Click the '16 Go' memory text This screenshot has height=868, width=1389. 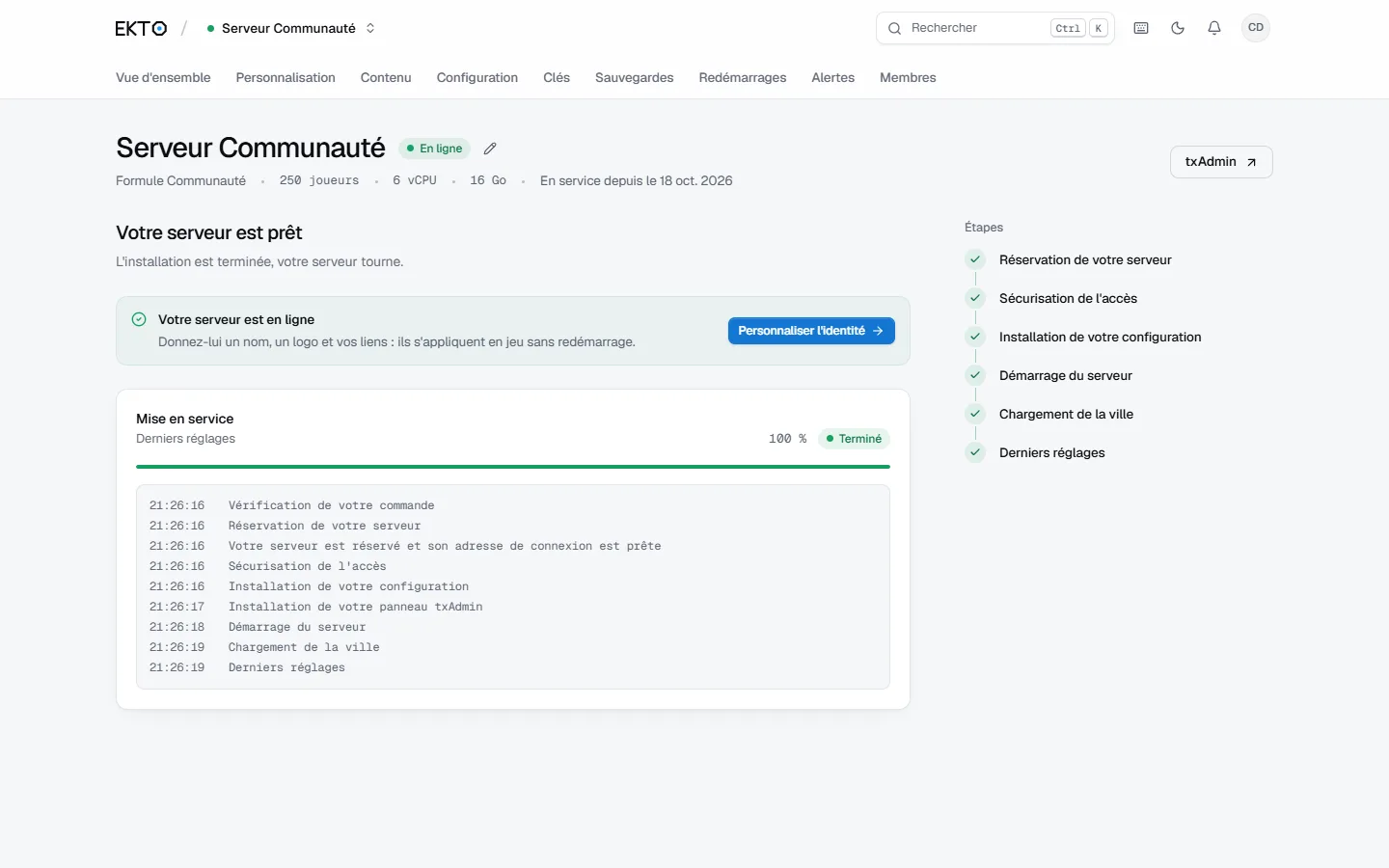tap(488, 180)
